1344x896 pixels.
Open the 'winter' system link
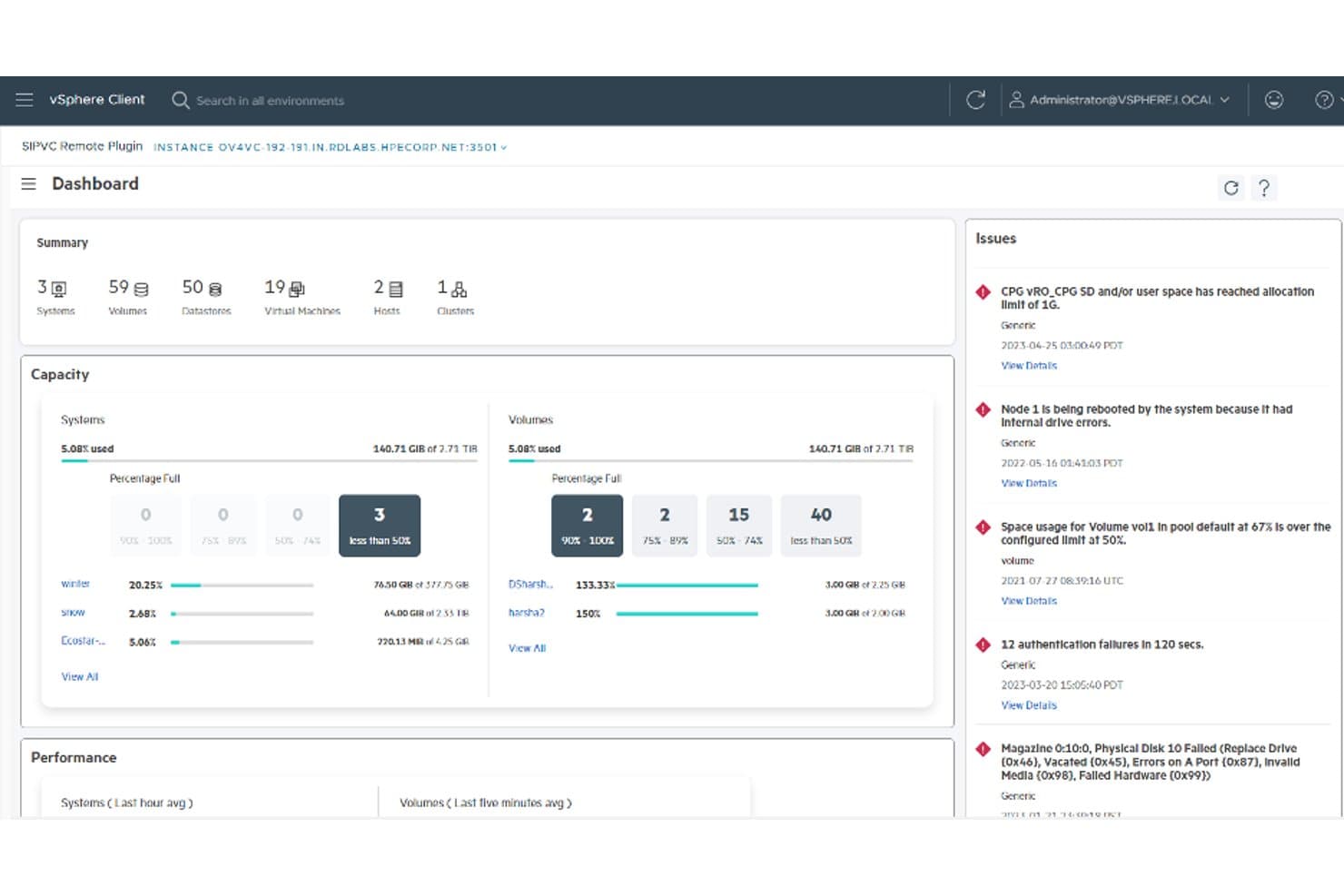pyautogui.click(x=75, y=584)
